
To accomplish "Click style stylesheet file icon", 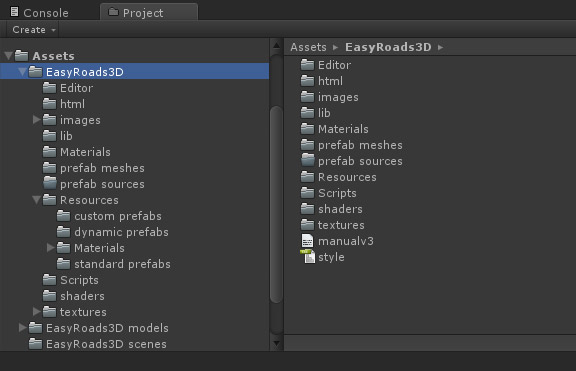I will click(308, 256).
